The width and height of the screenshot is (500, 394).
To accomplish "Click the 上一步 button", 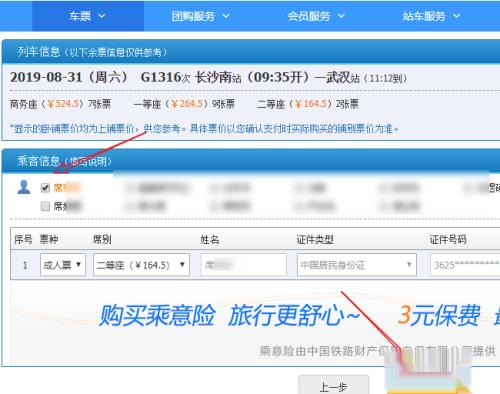I will coord(333,386).
